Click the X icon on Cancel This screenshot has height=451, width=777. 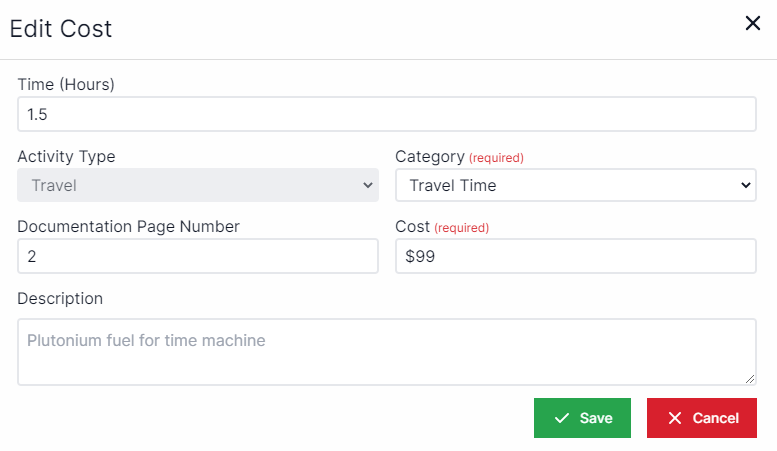click(675, 418)
